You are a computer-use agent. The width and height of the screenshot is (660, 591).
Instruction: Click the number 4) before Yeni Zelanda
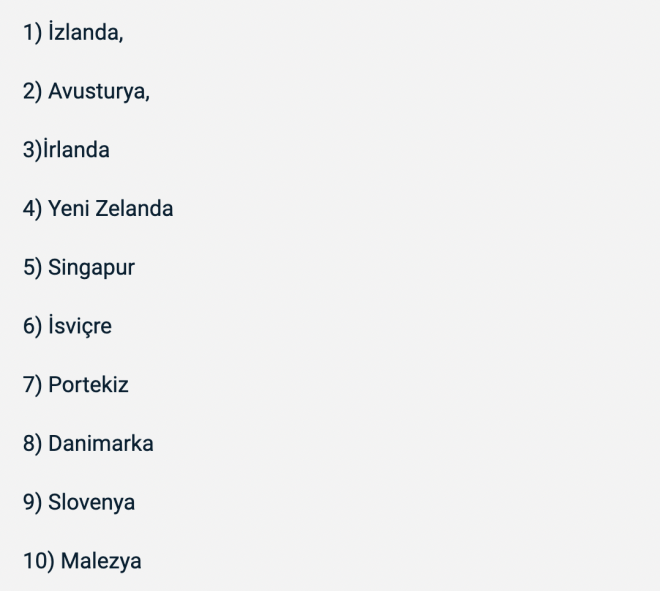[x=33, y=209]
